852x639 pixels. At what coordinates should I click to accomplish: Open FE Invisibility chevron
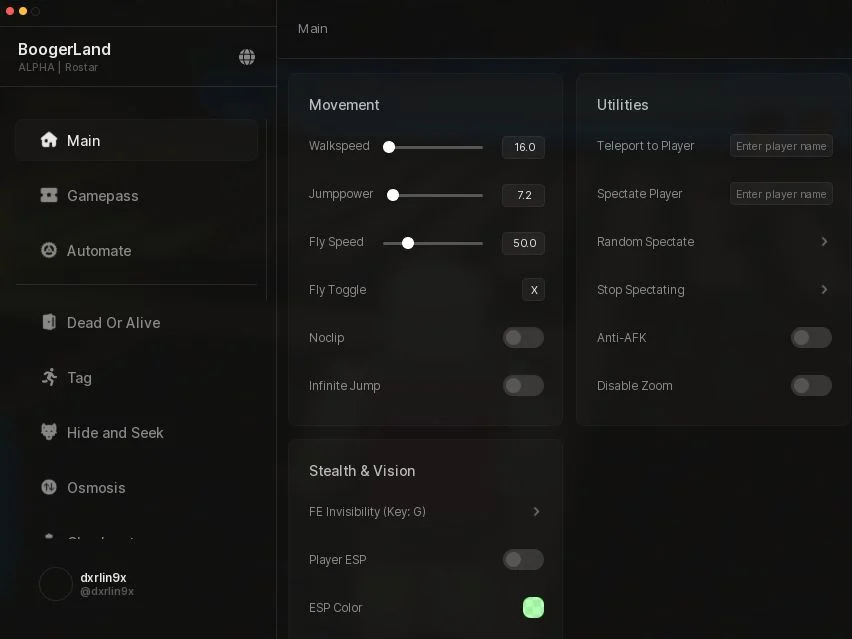(536, 511)
